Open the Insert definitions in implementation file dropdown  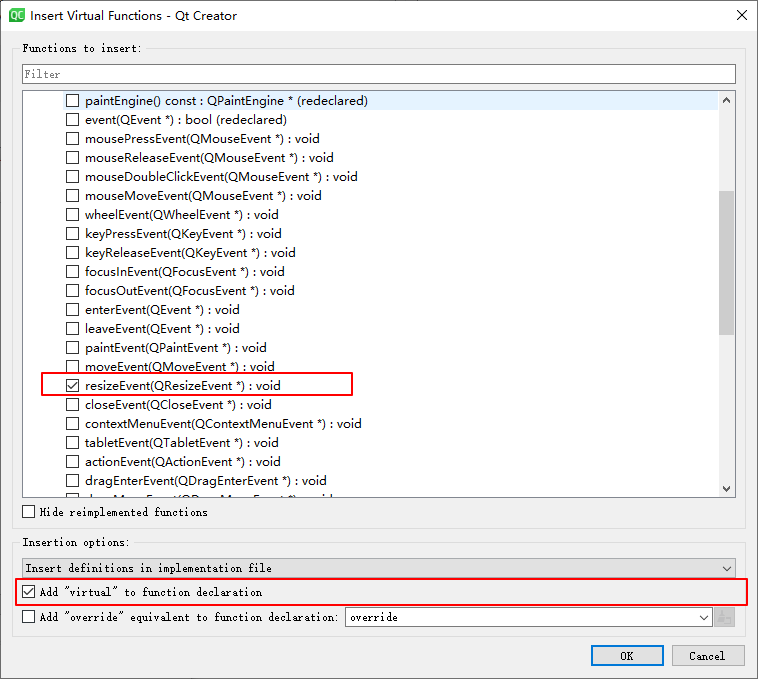[379, 568]
